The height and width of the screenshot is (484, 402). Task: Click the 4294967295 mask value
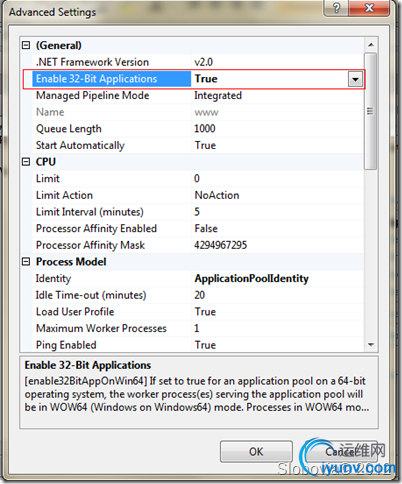click(x=221, y=245)
